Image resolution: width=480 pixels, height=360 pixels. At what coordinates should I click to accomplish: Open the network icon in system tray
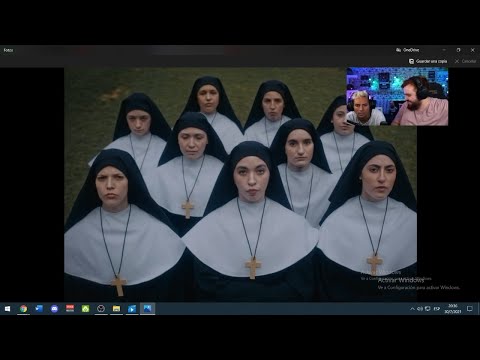pyautogui.click(x=428, y=309)
